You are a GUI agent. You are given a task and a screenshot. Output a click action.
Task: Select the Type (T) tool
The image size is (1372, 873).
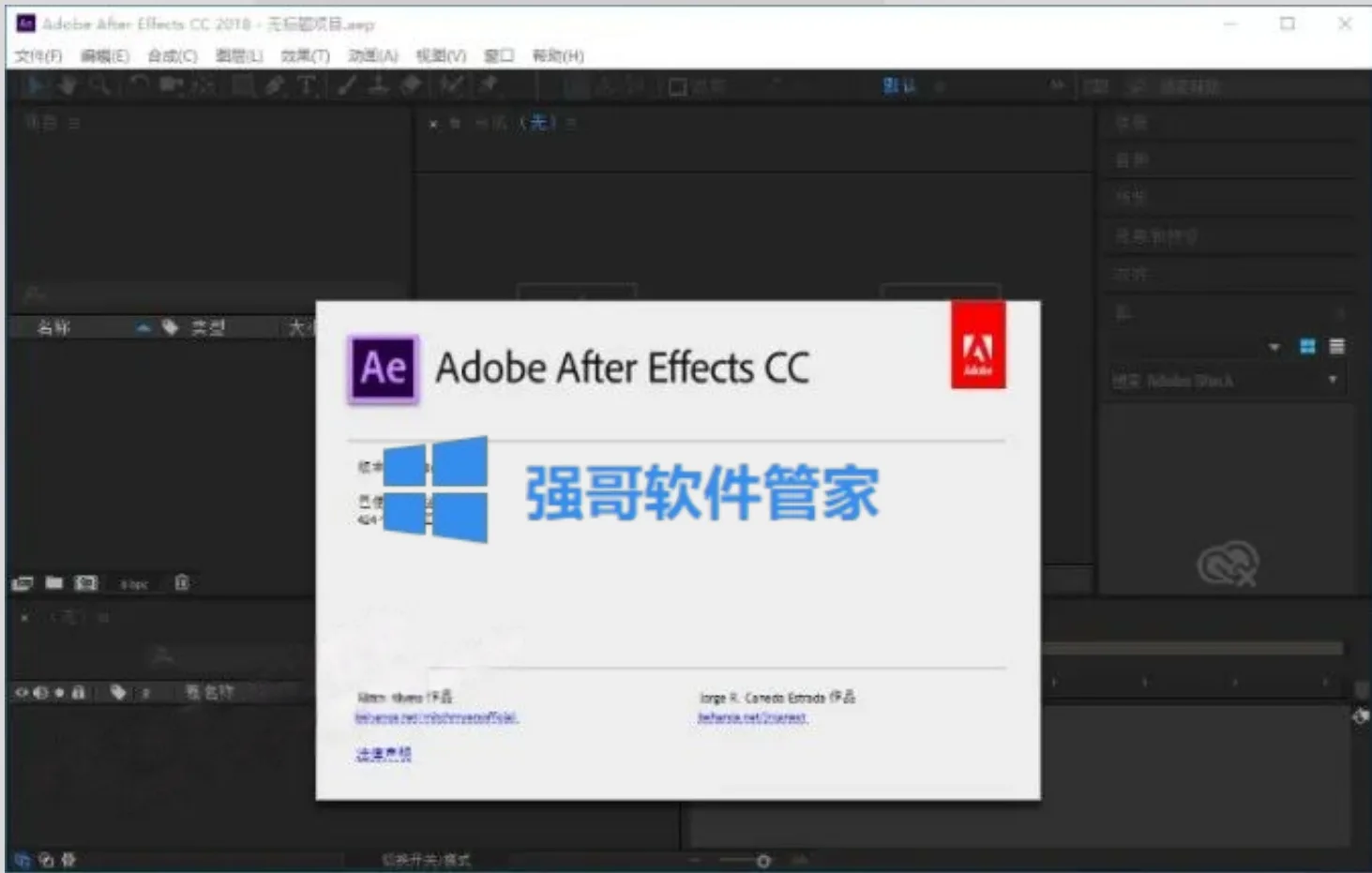click(x=305, y=86)
